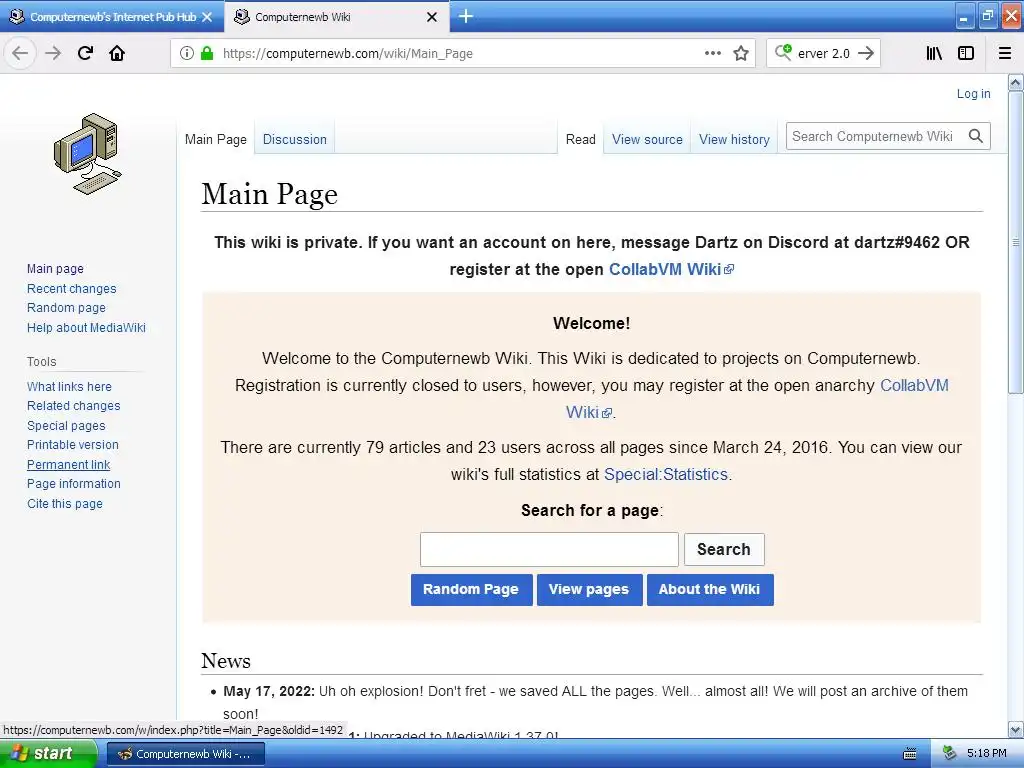Show site information icon in address bar

[187, 53]
